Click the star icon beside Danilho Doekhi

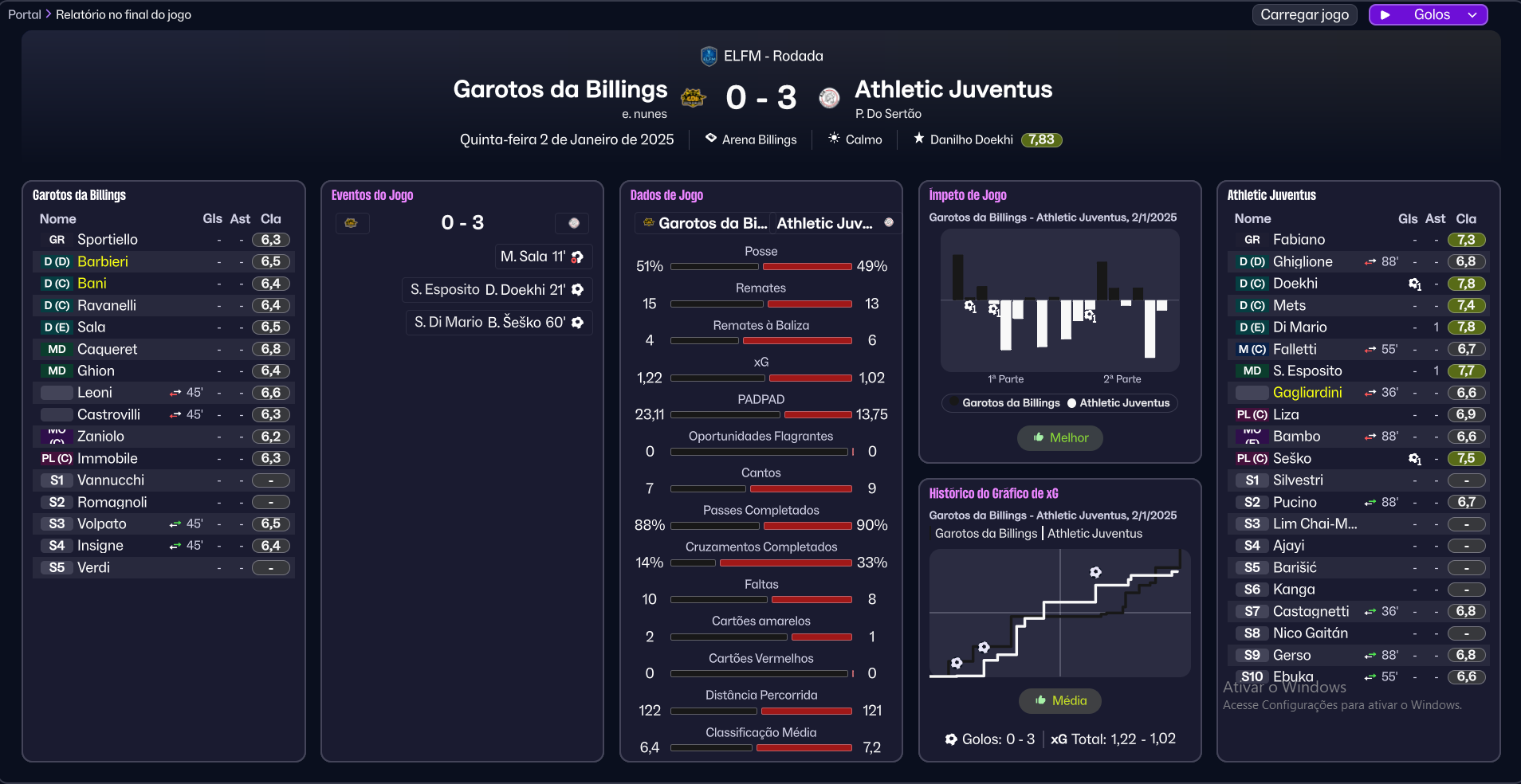(918, 139)
